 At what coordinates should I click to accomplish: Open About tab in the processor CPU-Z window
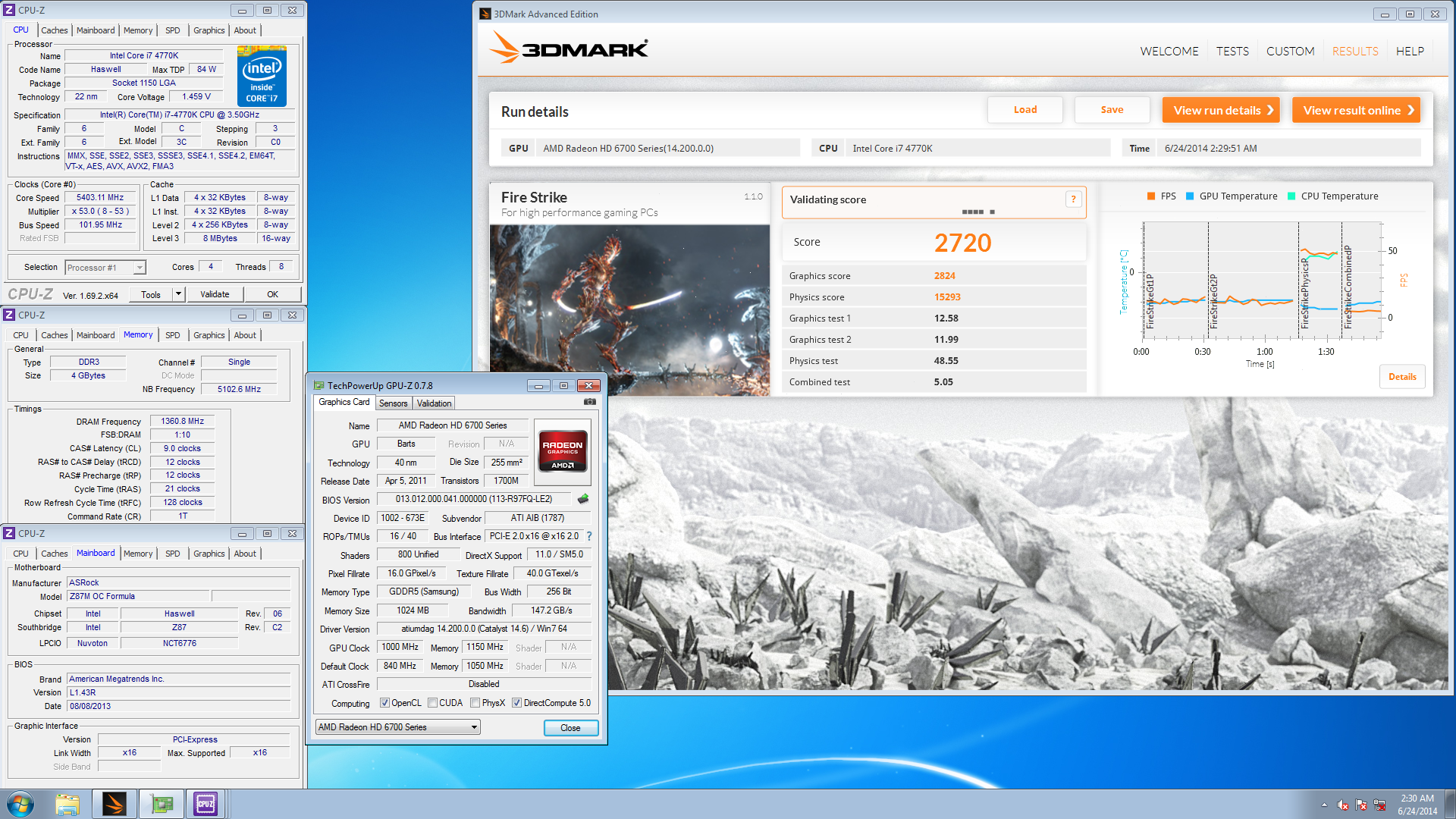(245, 30)
